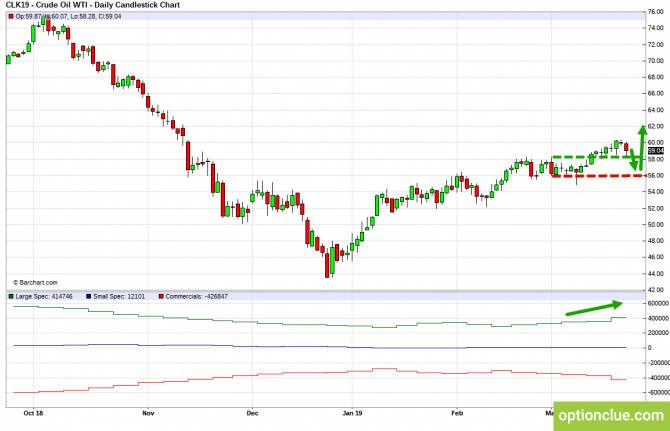
Task: Click the blue Small Spec legend swatch
Action: [88, 296]
